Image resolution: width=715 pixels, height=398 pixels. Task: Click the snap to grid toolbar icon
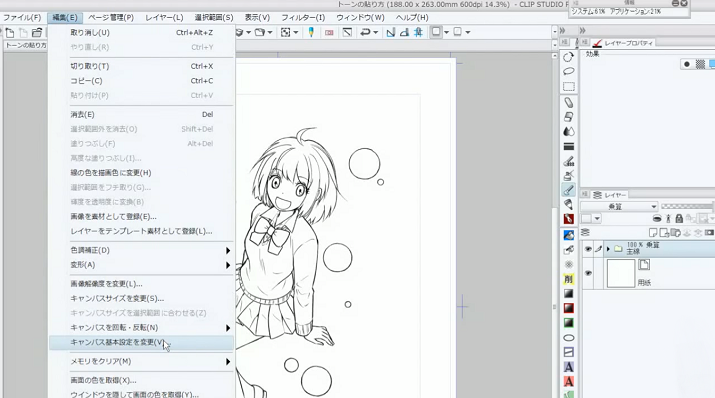(418, 32)
